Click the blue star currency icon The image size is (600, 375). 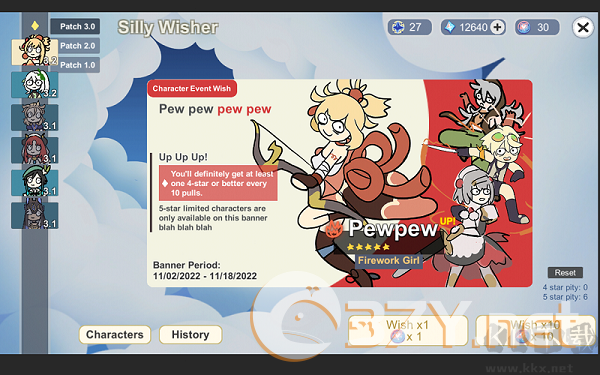point(398,27)
